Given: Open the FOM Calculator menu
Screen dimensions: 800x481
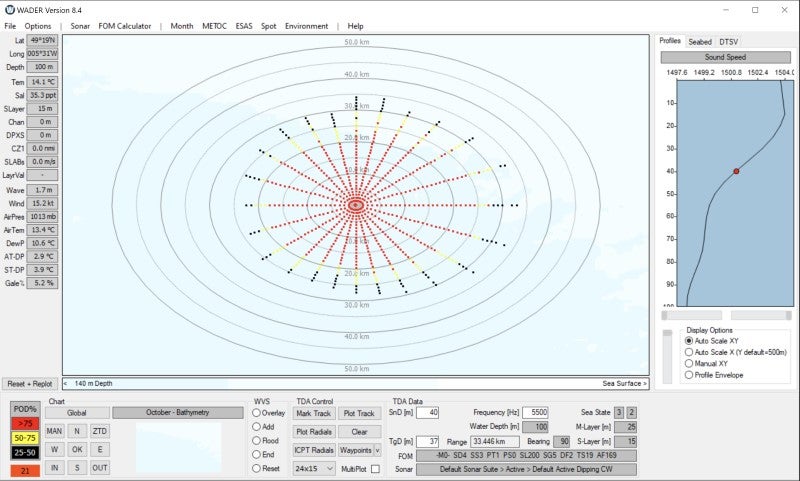Looking at the screenshot, I should point(123,26).
